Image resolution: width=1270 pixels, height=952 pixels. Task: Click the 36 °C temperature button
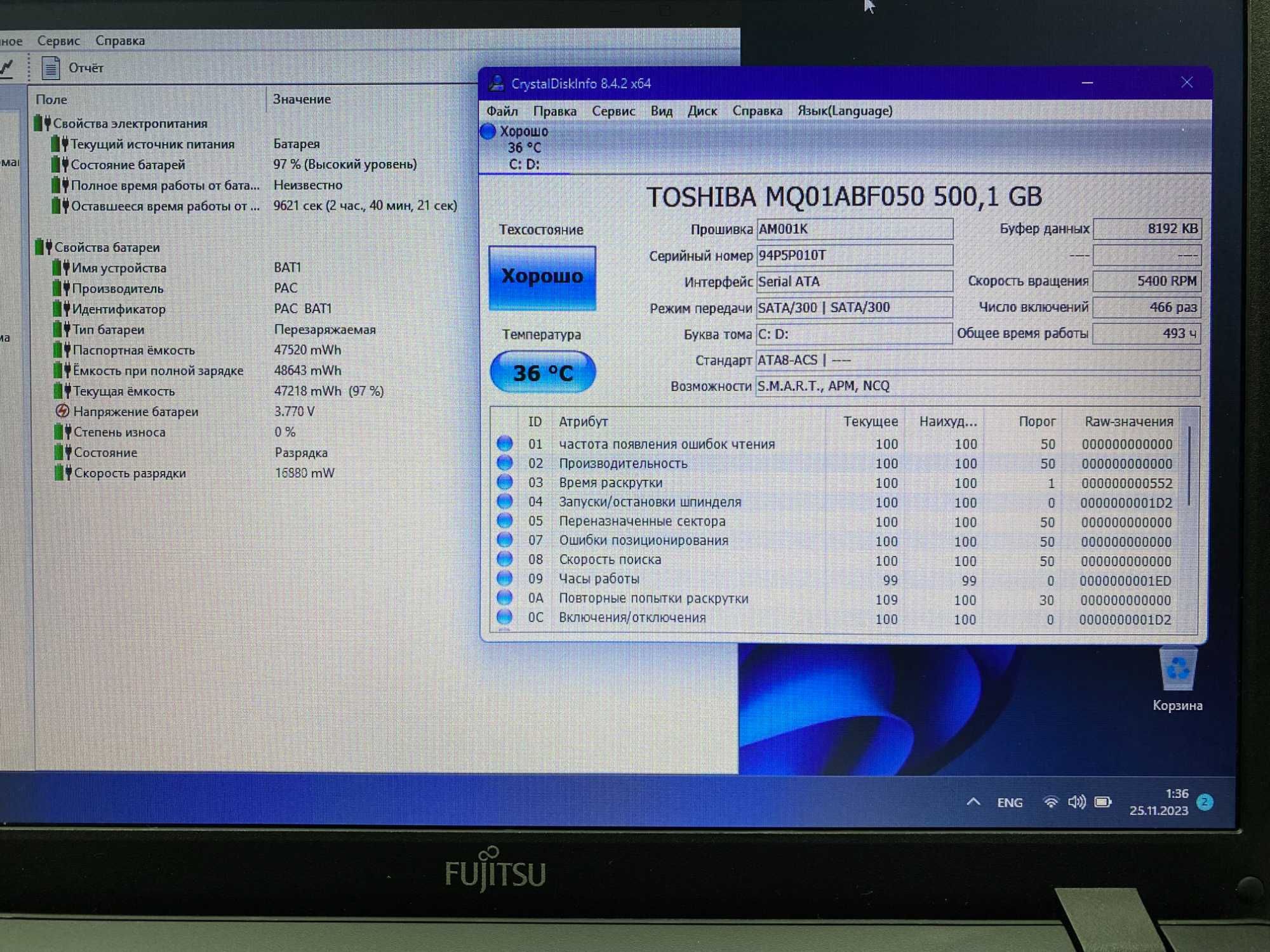543,372
